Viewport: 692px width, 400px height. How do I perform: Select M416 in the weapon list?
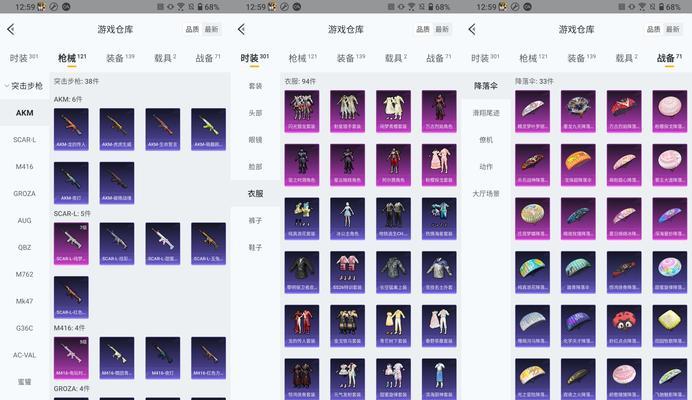[24, 167]
